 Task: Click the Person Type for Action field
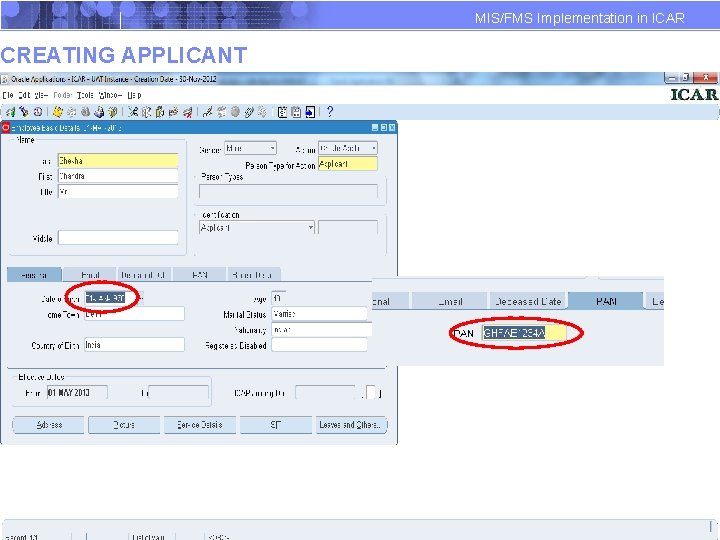348,164
